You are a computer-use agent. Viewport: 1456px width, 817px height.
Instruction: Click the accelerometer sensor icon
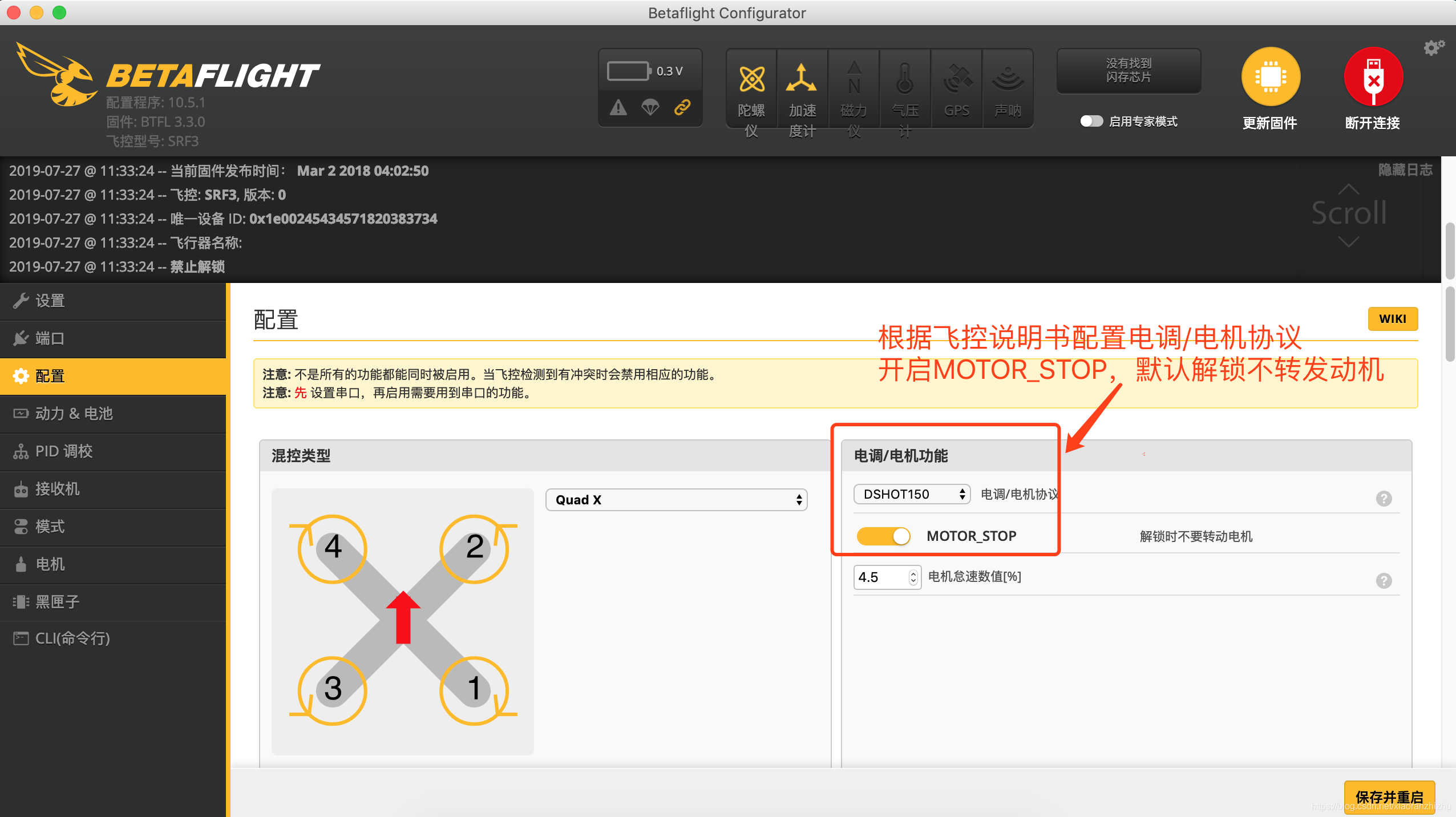(x=802, y=78)
